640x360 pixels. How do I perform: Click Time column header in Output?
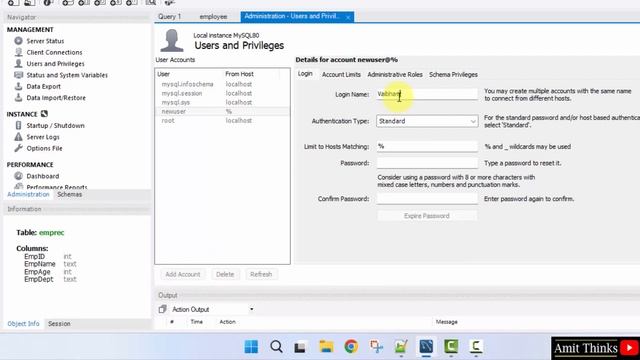pos(196,322)
